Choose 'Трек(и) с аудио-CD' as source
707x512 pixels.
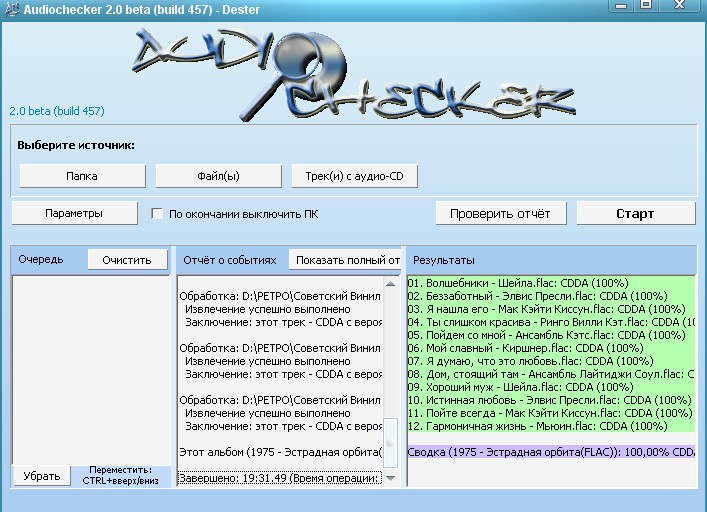[x=354, y=176]
